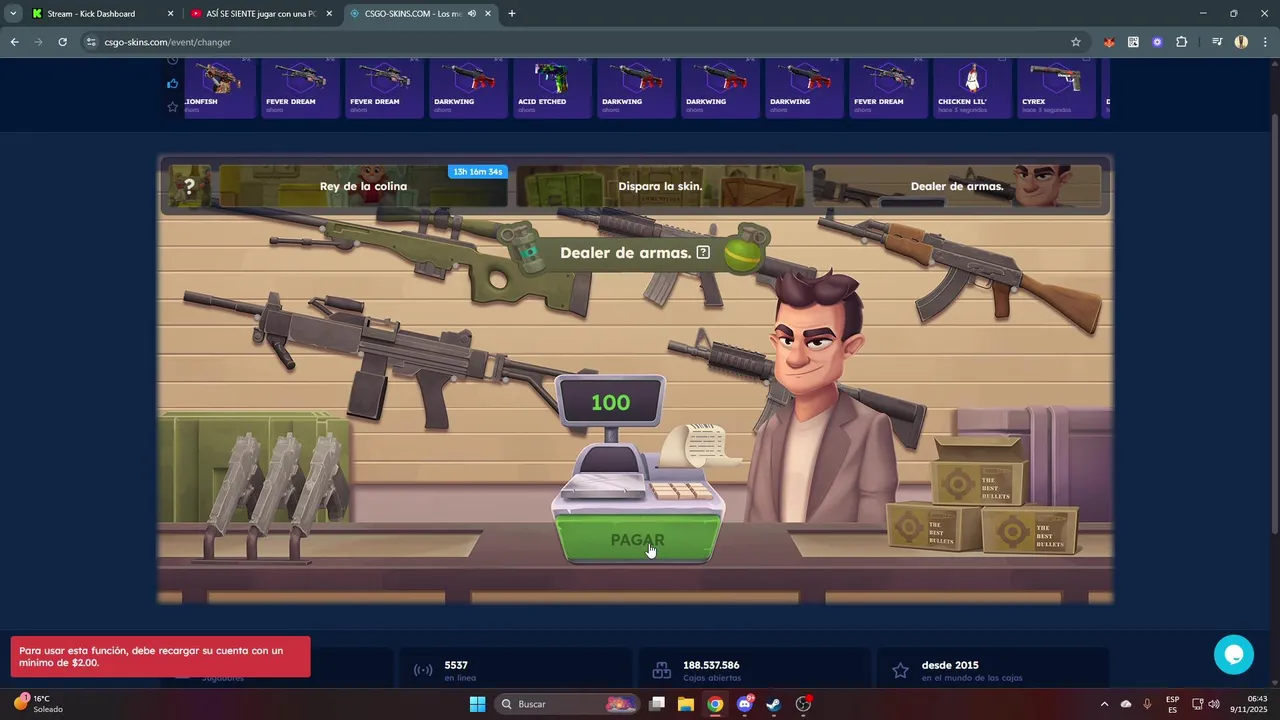This screenshot has height=720, width=1280.
Task: Click the 188.537.586 cajas abiertas stat
Action: pos(754,669)
